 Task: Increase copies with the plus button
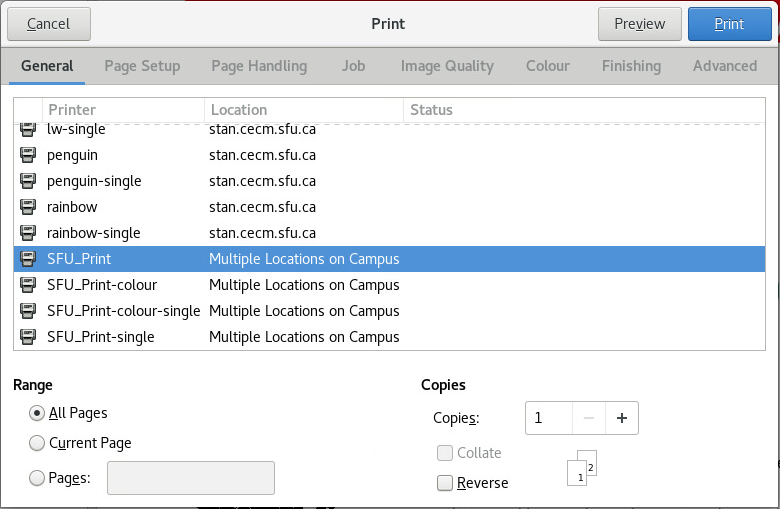pyautogui.click(x=621, y=418)
